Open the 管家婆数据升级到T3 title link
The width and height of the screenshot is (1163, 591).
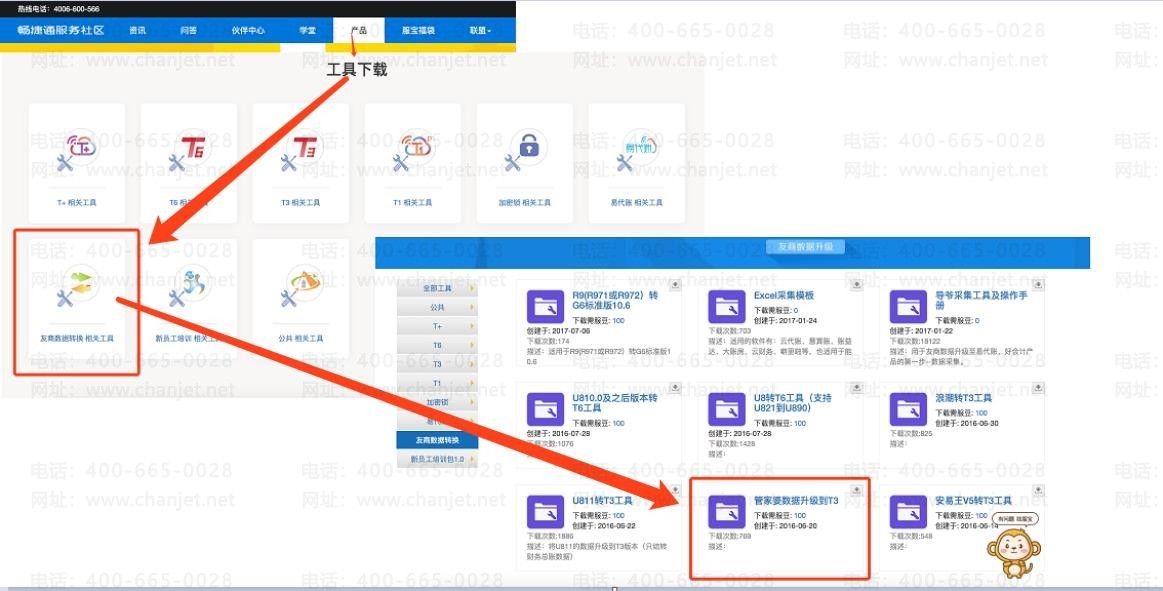pos(797,501)
